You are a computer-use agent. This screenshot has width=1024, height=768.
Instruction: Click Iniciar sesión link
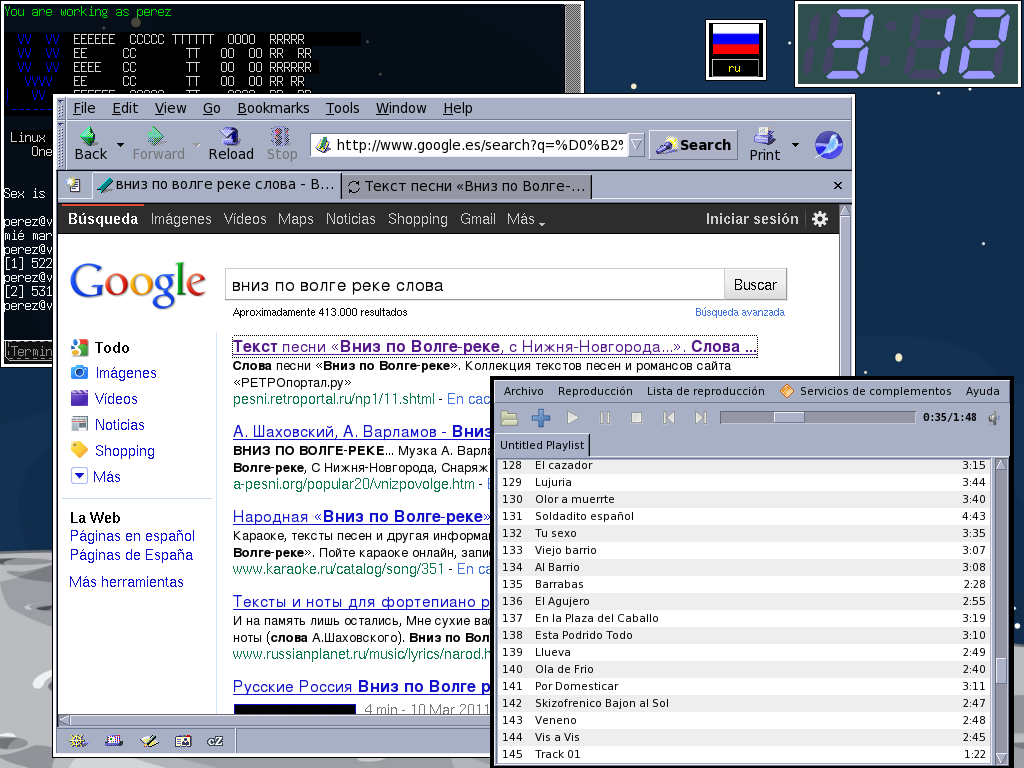[752, 219]
